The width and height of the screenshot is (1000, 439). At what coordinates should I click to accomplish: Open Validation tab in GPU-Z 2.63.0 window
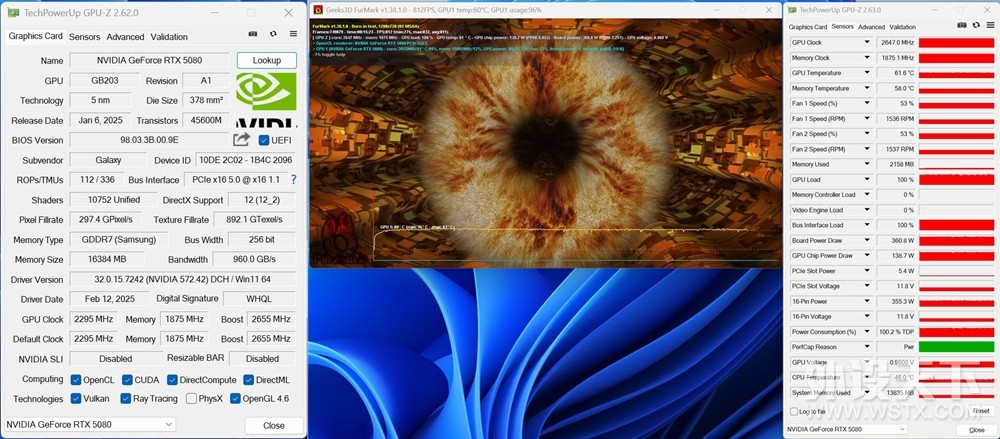tap(902, 27)
